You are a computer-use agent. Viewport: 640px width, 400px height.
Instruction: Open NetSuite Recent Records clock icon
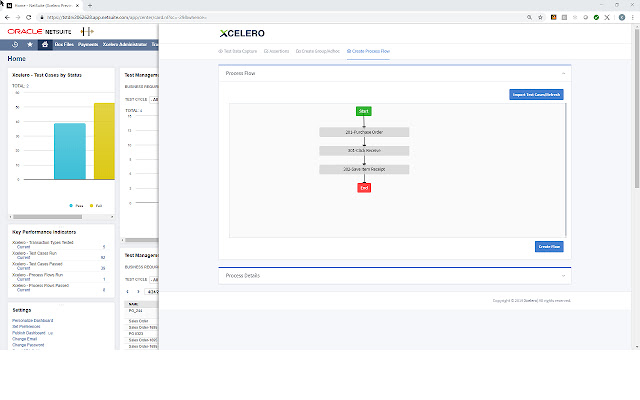tap(15, 44)
